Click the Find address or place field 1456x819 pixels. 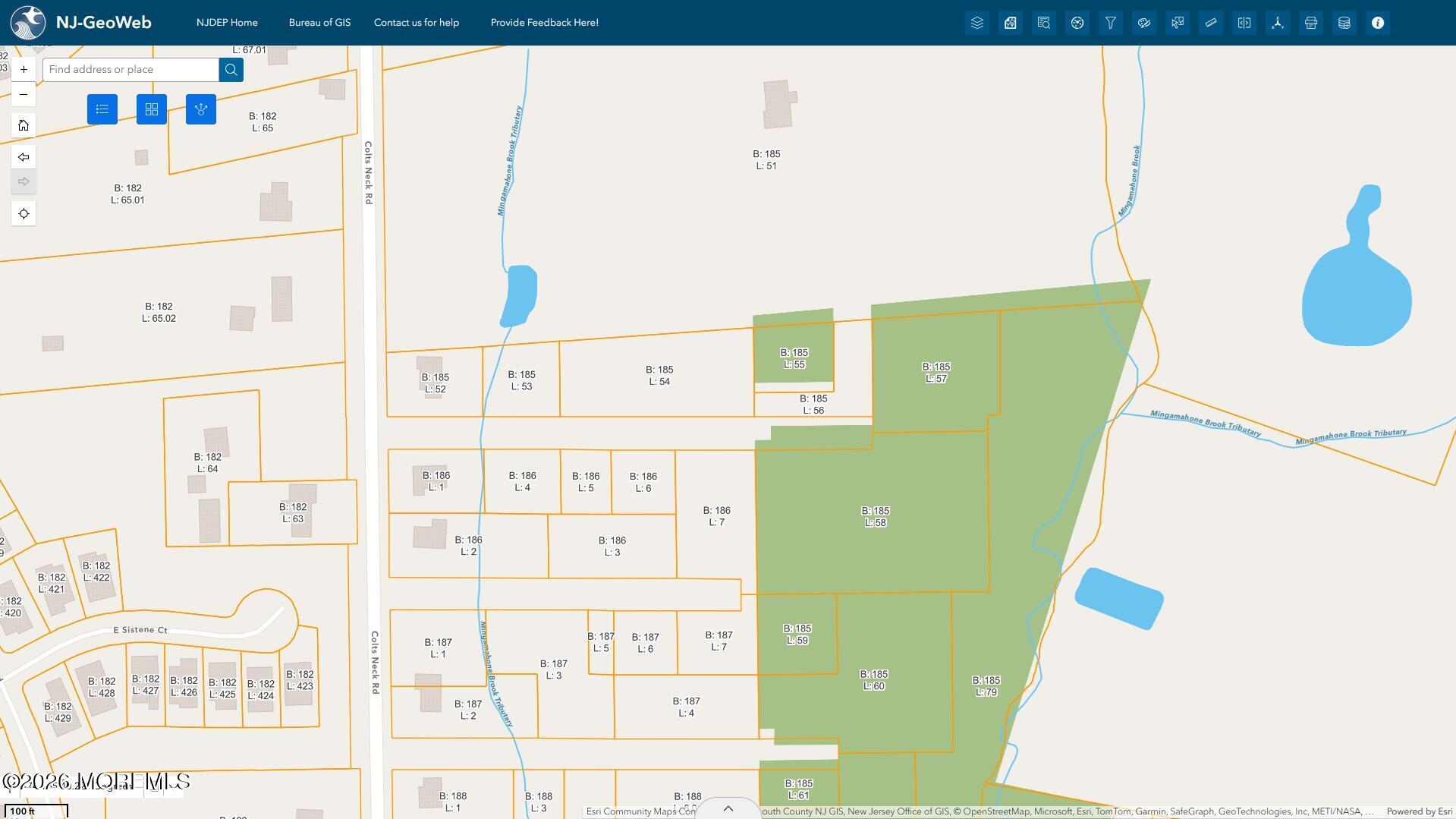(131, 69)
